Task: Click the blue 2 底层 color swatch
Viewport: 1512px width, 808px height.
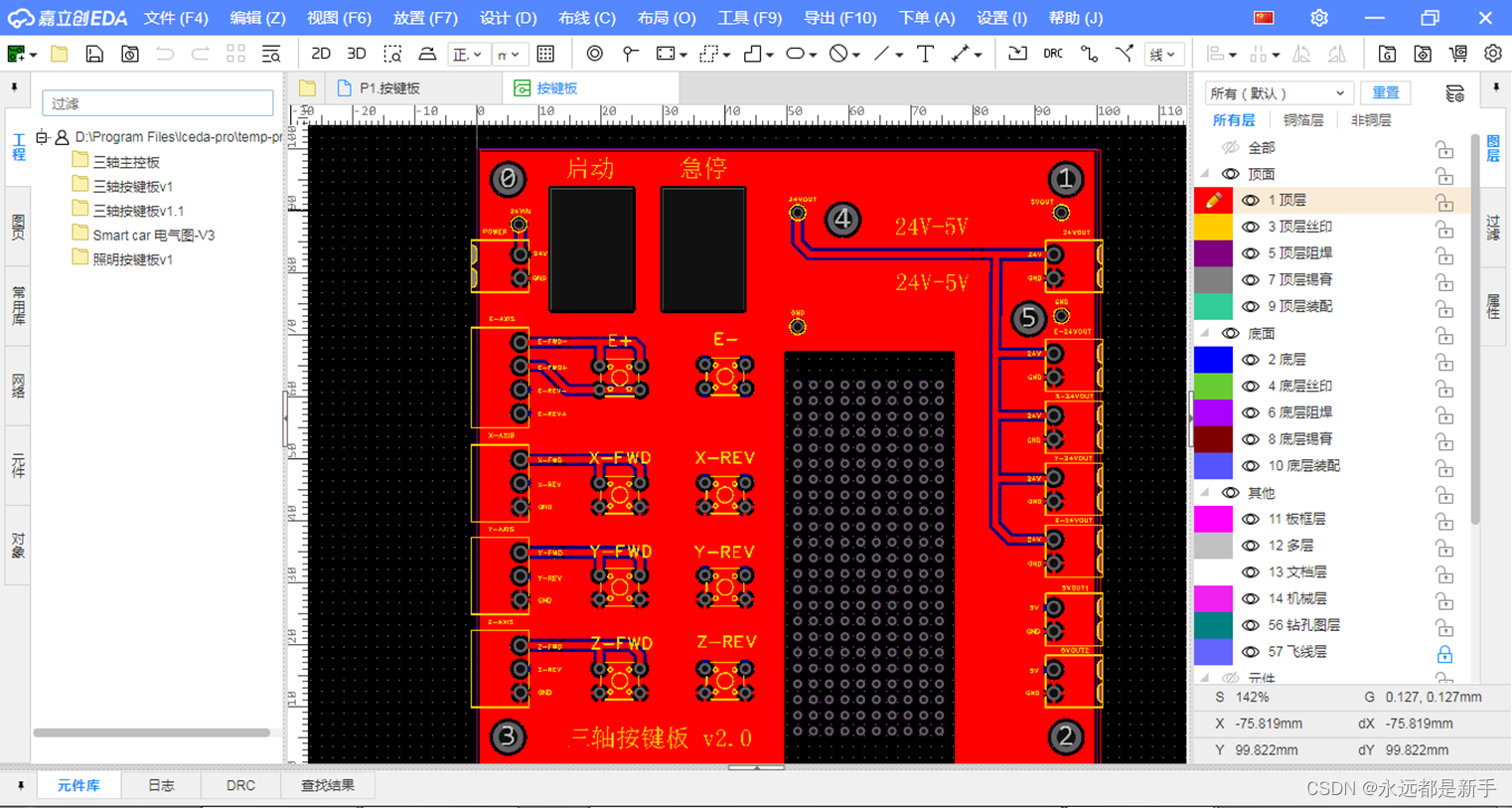Action: 1213,359
